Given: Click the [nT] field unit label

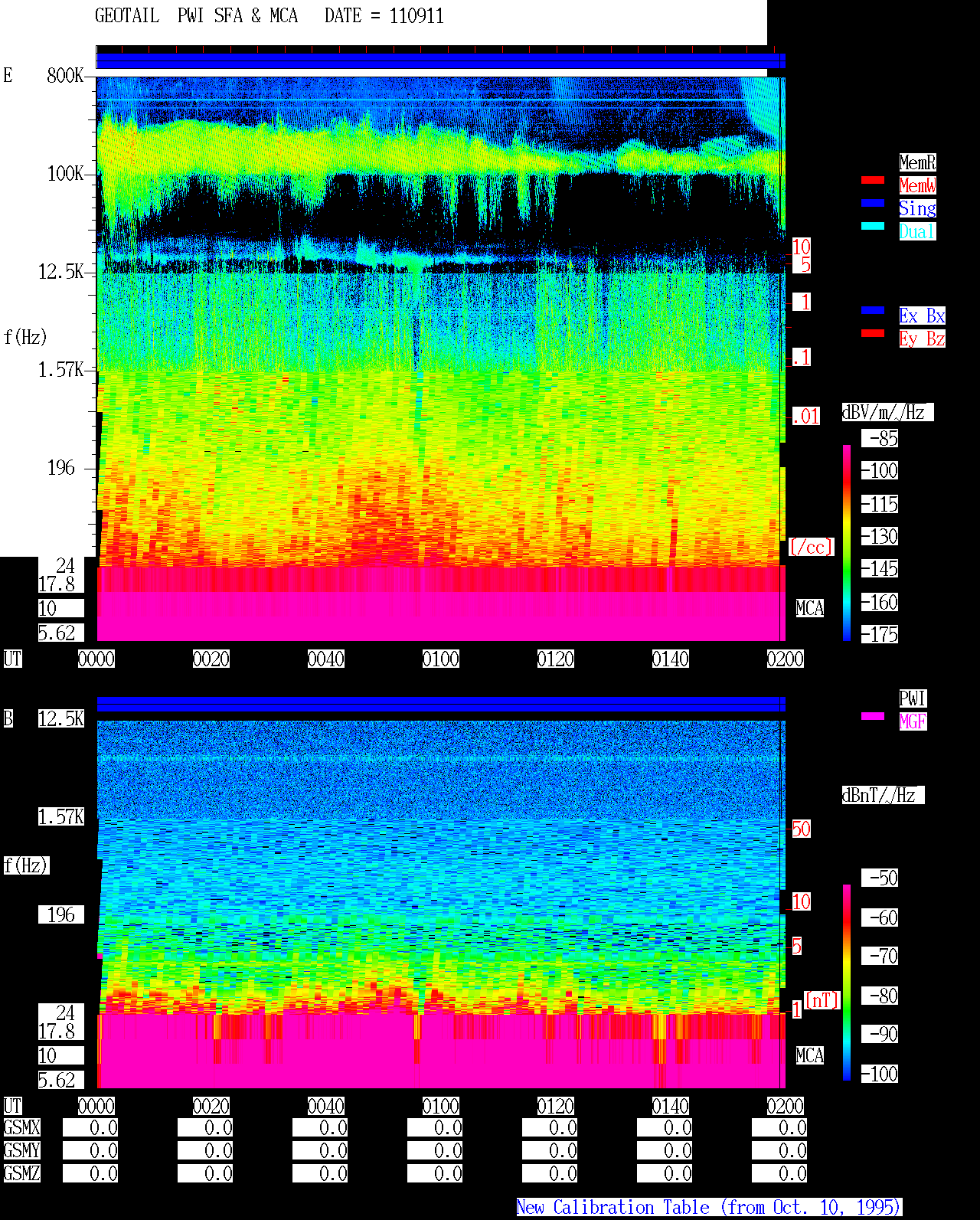Looking at the screenshot, I should point(822,1000).
